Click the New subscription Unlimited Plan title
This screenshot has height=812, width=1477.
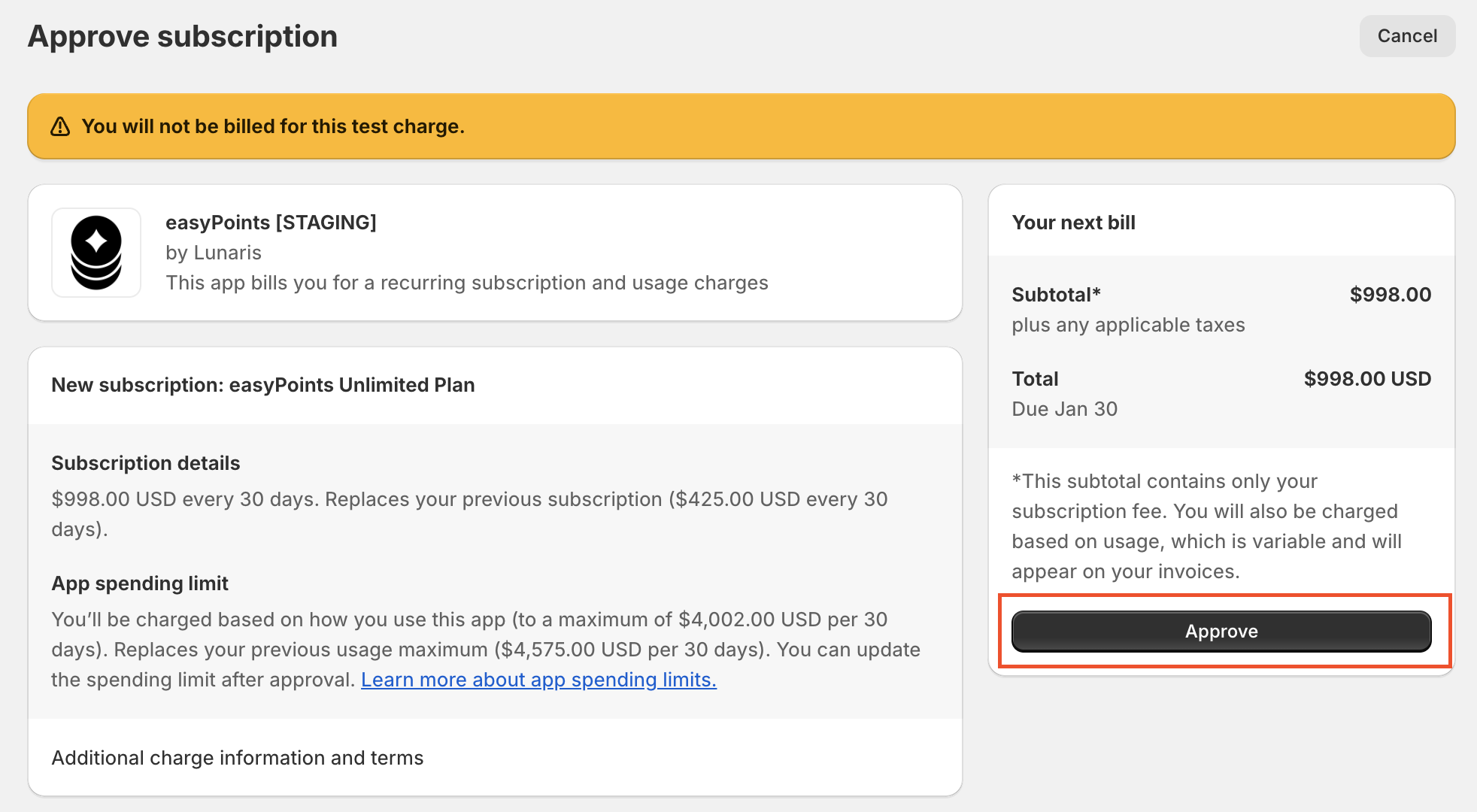click(x=263, y=385)
